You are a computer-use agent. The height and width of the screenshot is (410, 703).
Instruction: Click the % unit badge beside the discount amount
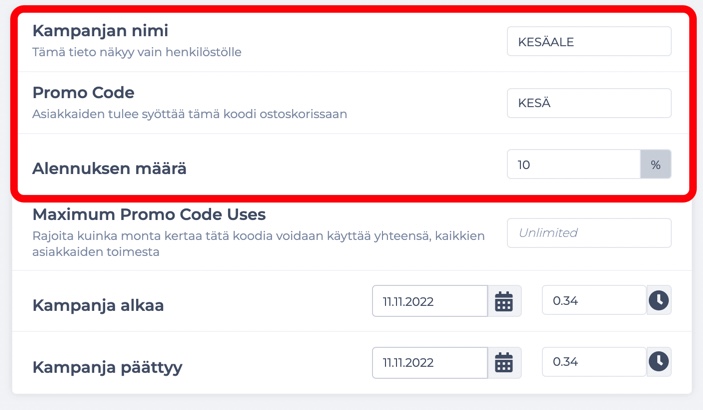pyautogui.click(x=655, y=165)
